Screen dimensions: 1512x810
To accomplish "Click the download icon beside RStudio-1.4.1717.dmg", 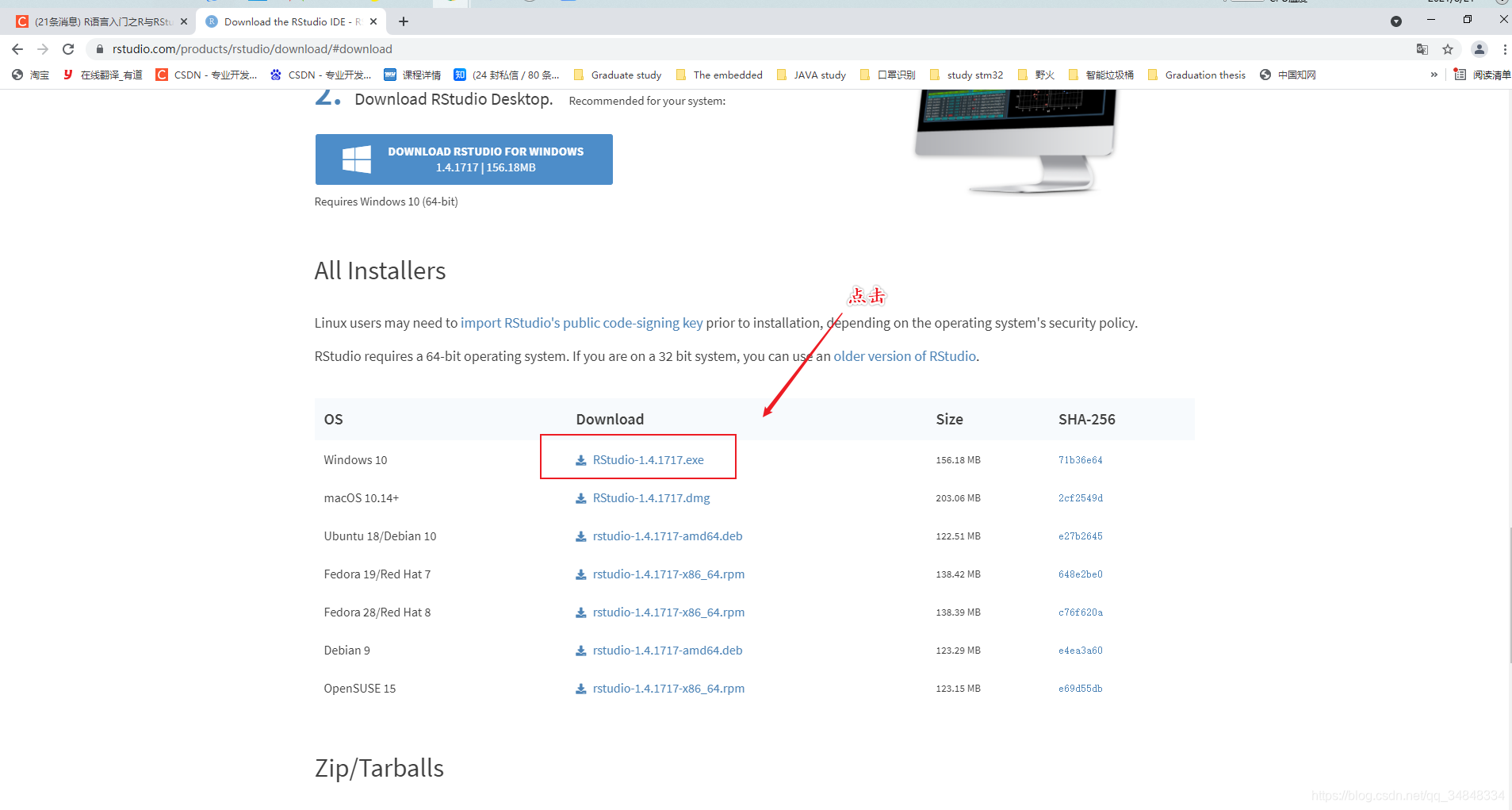I will tap(581, 498).
